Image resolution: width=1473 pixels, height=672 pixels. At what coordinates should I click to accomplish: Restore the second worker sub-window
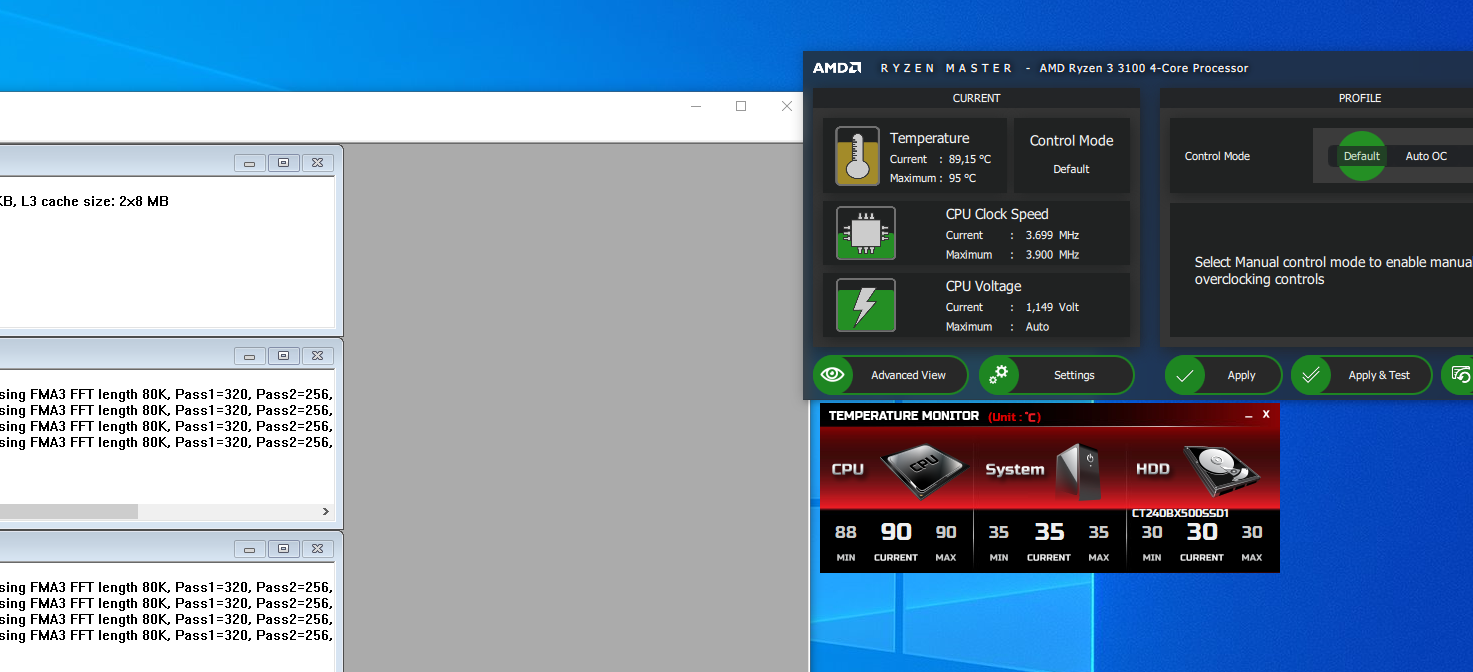coord(284,356)
